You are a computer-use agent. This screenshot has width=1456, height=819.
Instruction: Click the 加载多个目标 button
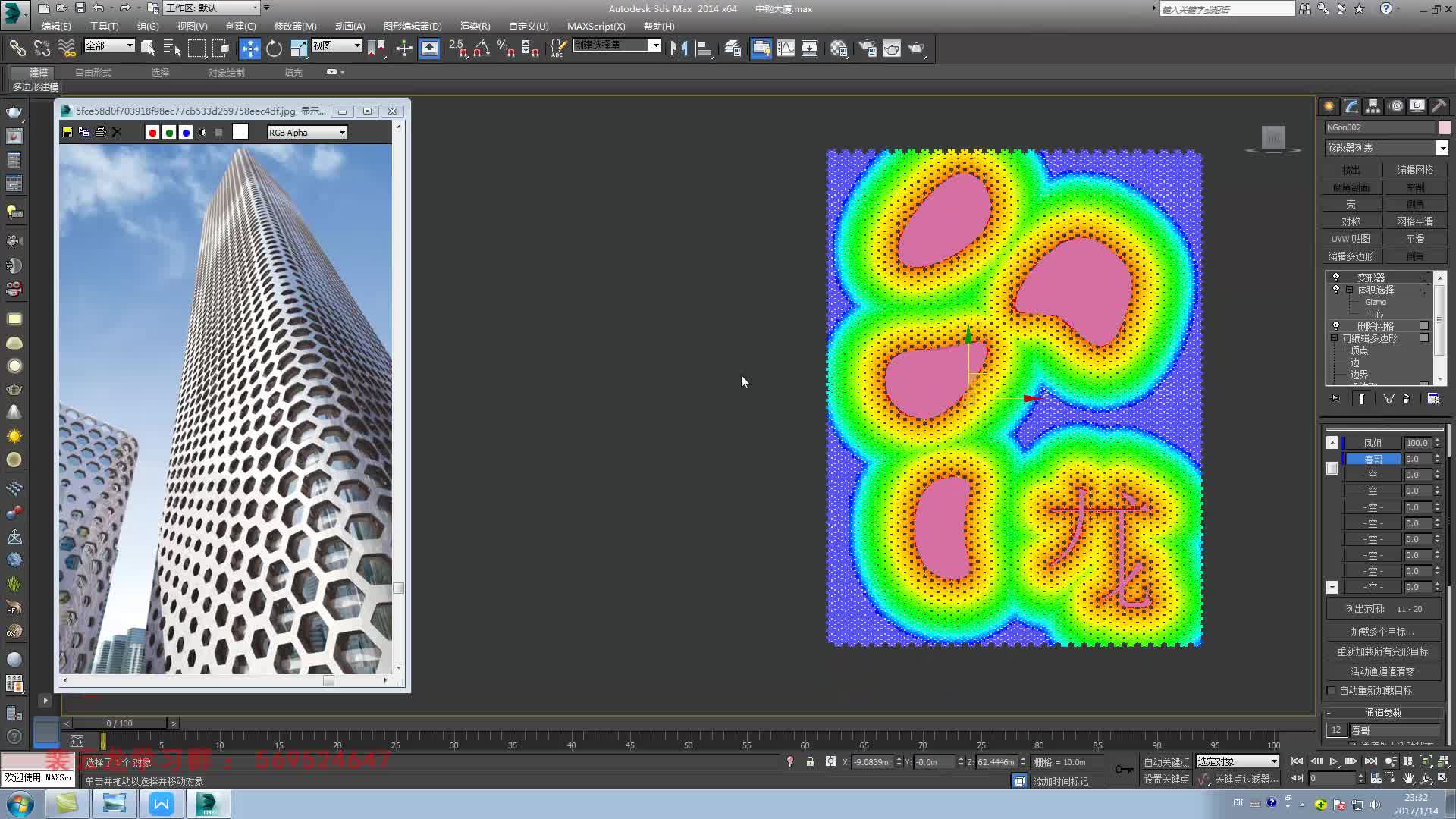point(1380,631)
